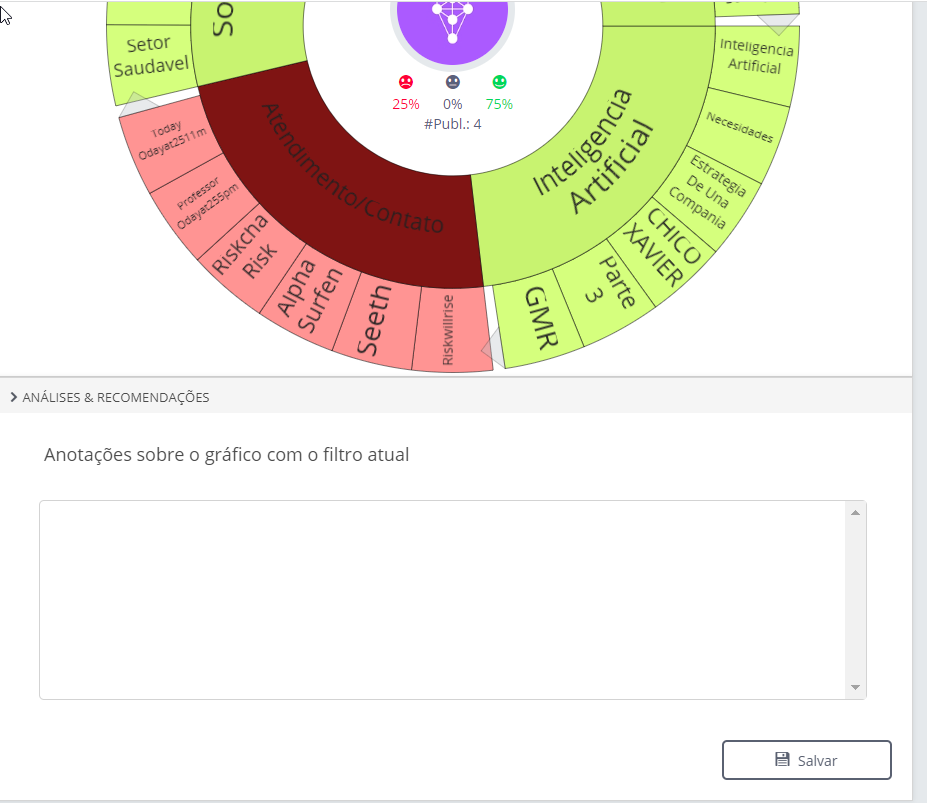Viewport: 927px width, 803px height.
Task: Click the text area scroll-up arrow
Action: 854,513
